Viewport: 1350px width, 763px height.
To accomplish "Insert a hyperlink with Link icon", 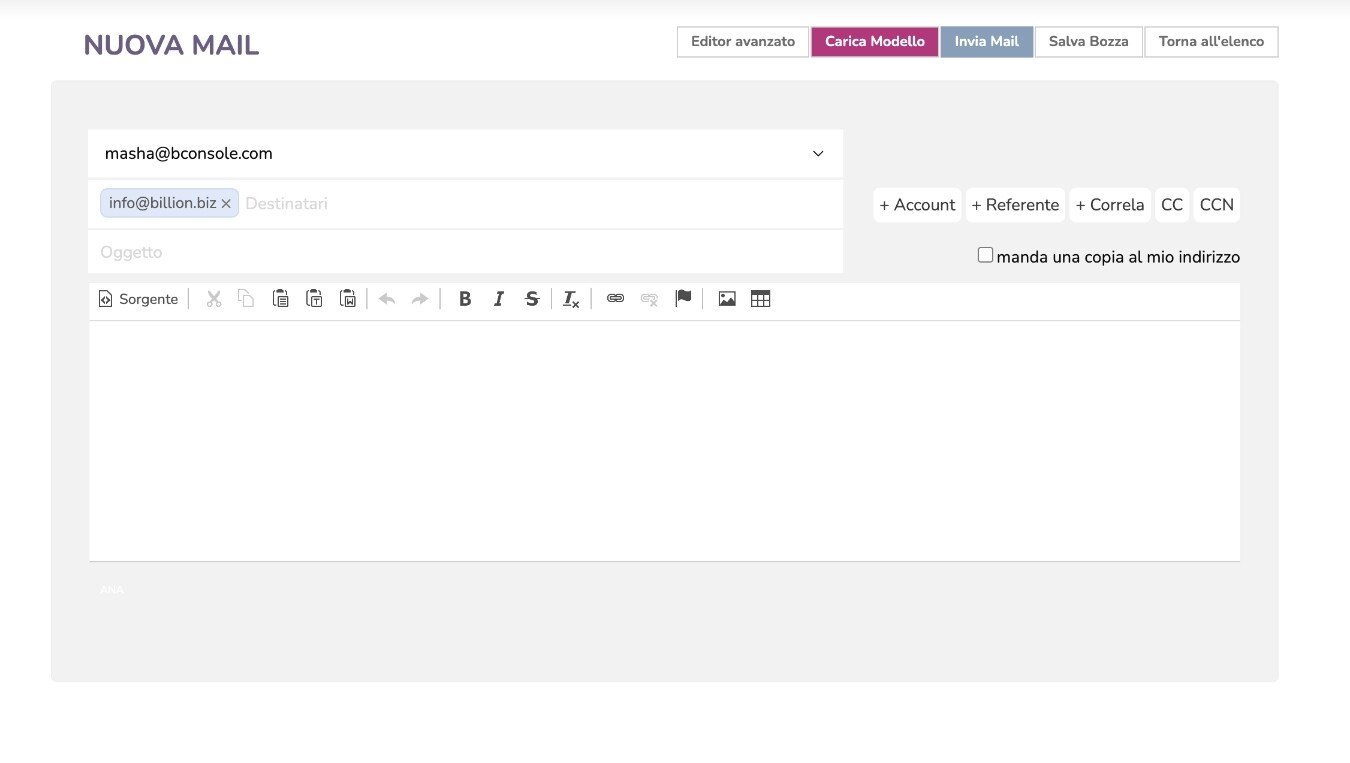I will point(615,299).
